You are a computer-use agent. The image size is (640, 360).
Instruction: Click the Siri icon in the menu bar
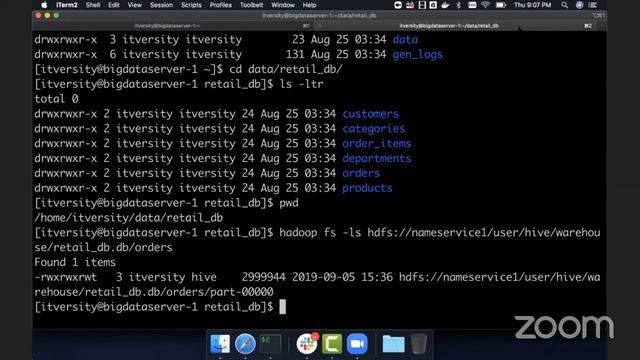579,5
